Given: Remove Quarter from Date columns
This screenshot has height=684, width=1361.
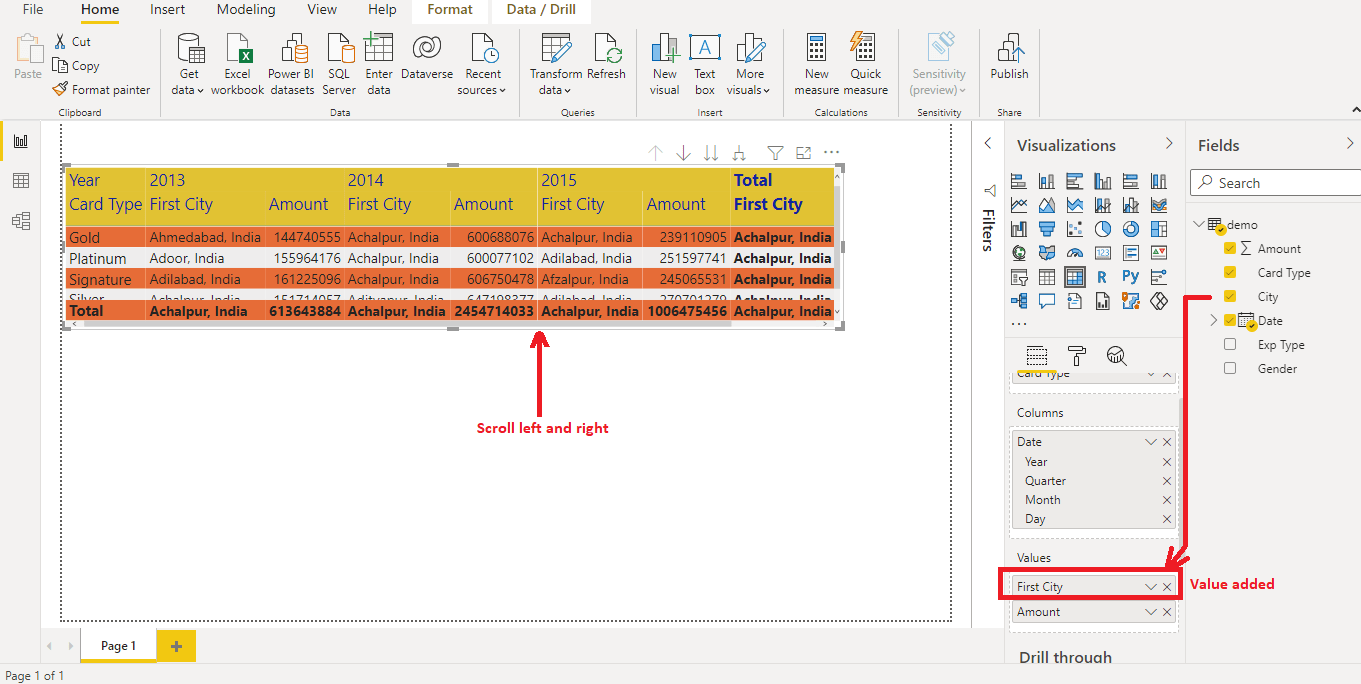Looking at the screenshot, I should click(1167, 481).
